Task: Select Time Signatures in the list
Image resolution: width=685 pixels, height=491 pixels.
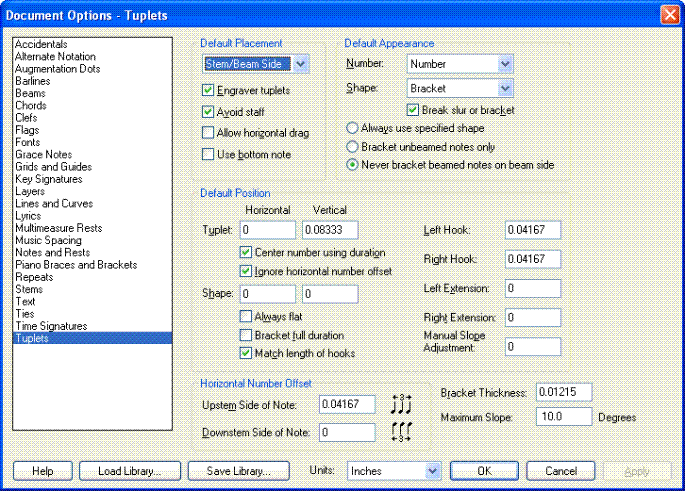Action: point(51,326)
